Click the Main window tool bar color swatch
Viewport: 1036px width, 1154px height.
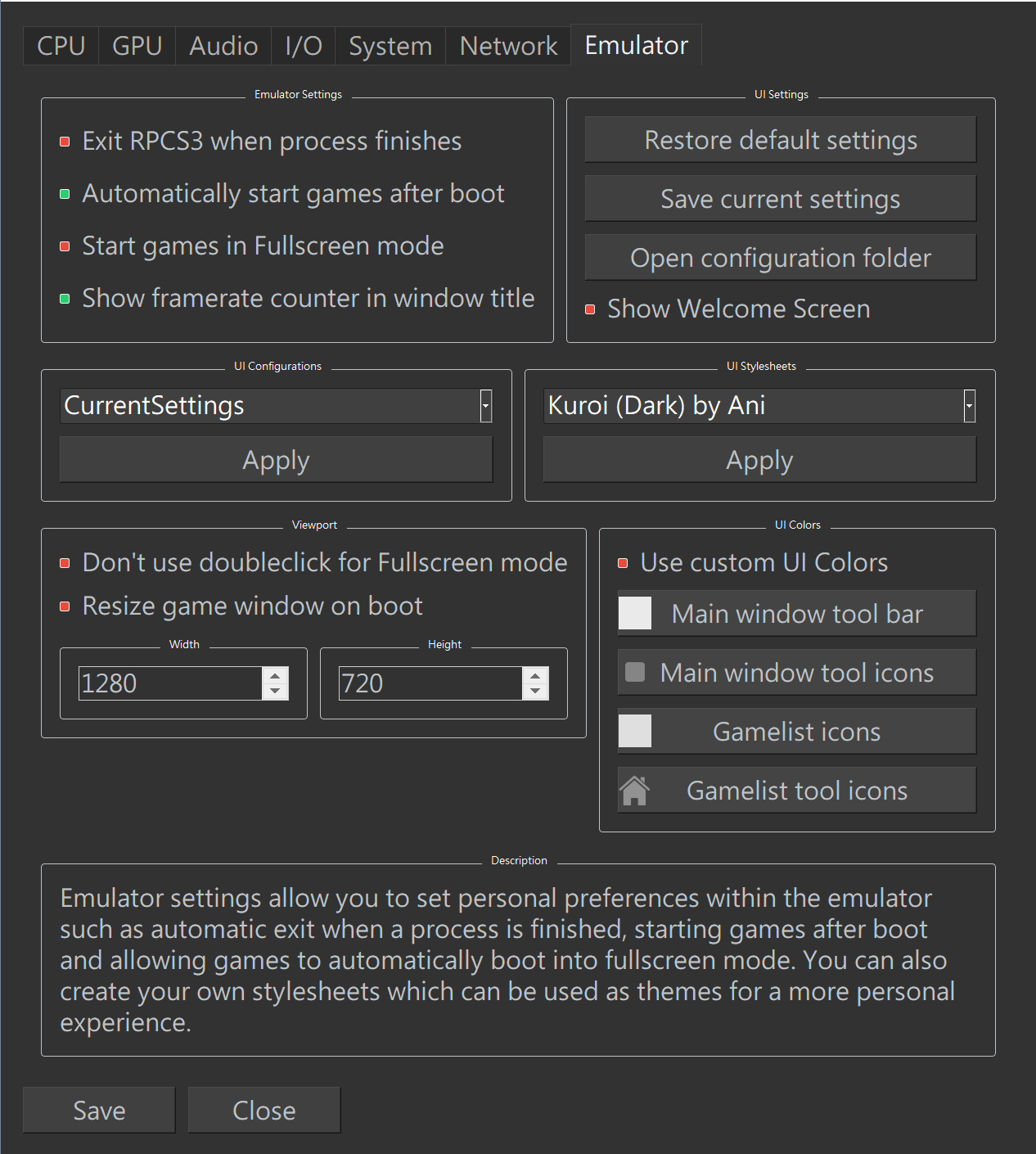coord(635,613)
